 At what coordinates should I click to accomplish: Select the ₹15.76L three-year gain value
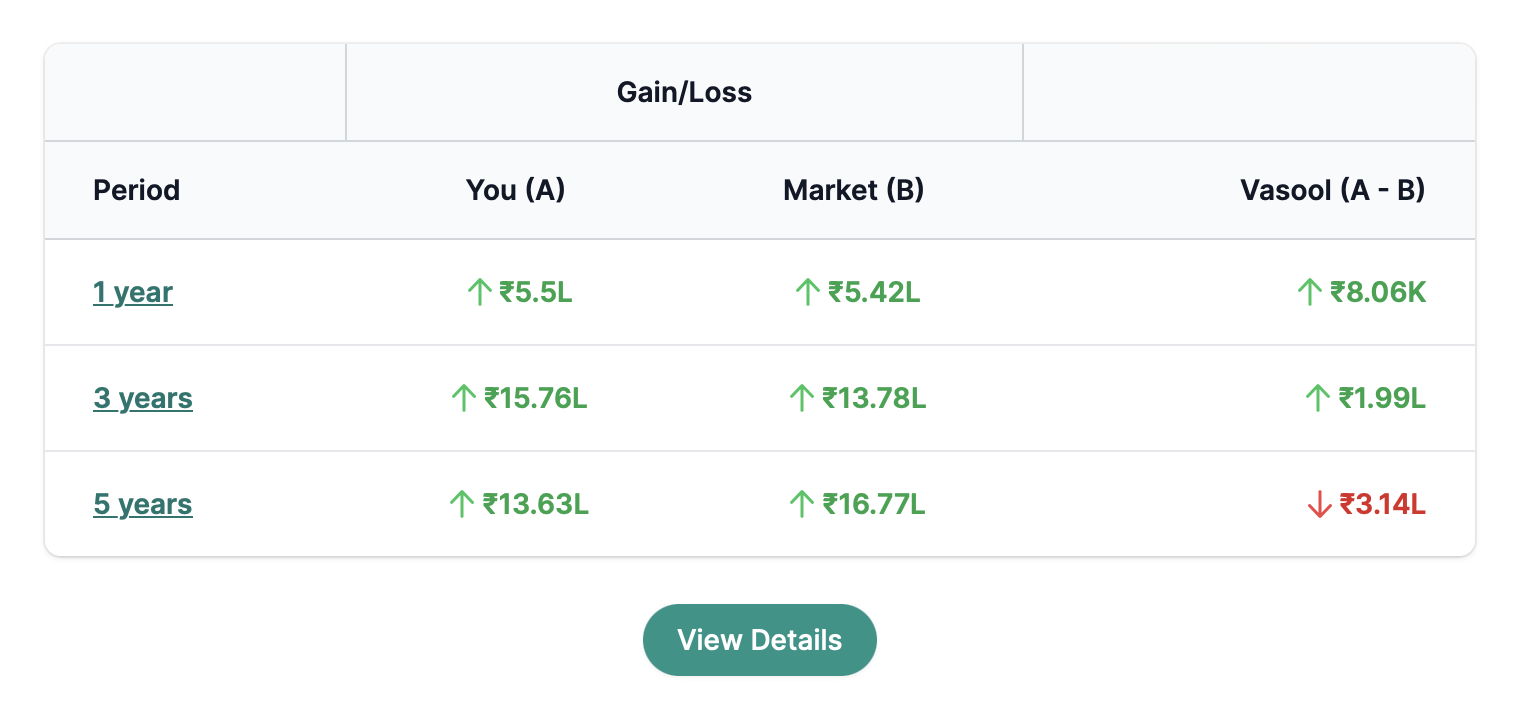(x=536, y=399)
